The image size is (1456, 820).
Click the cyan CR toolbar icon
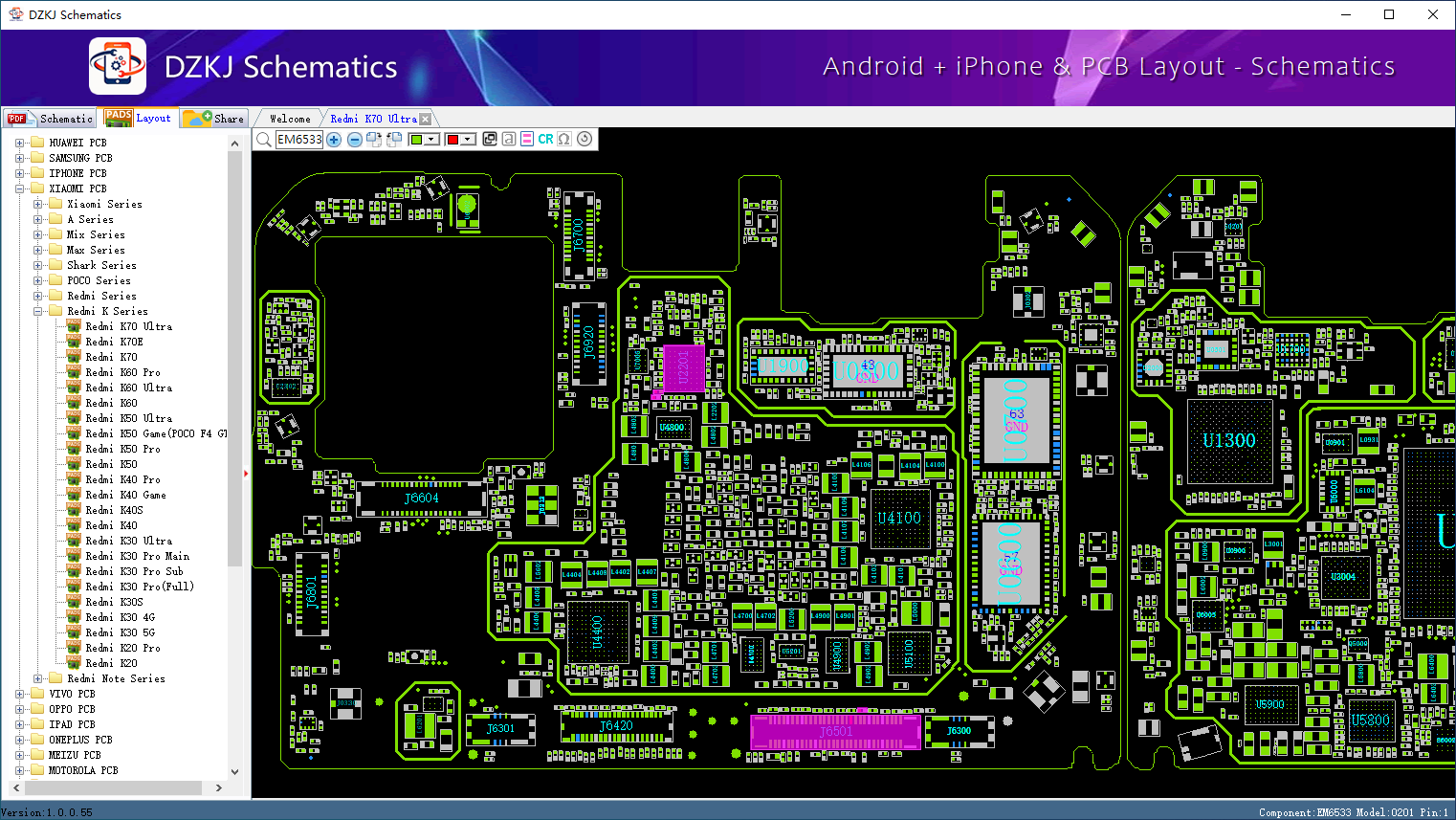[x=545, y=139]
